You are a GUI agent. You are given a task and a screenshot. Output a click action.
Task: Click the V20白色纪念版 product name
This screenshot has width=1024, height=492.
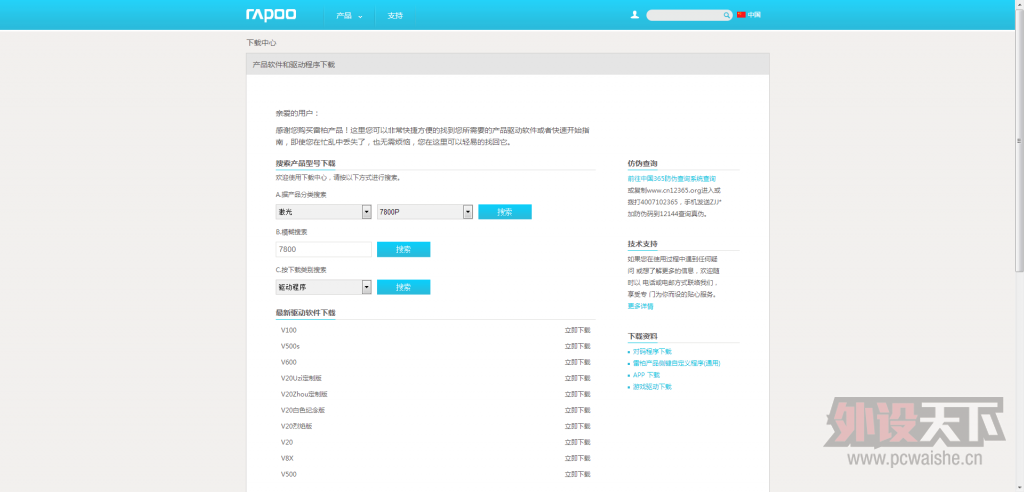303,410
